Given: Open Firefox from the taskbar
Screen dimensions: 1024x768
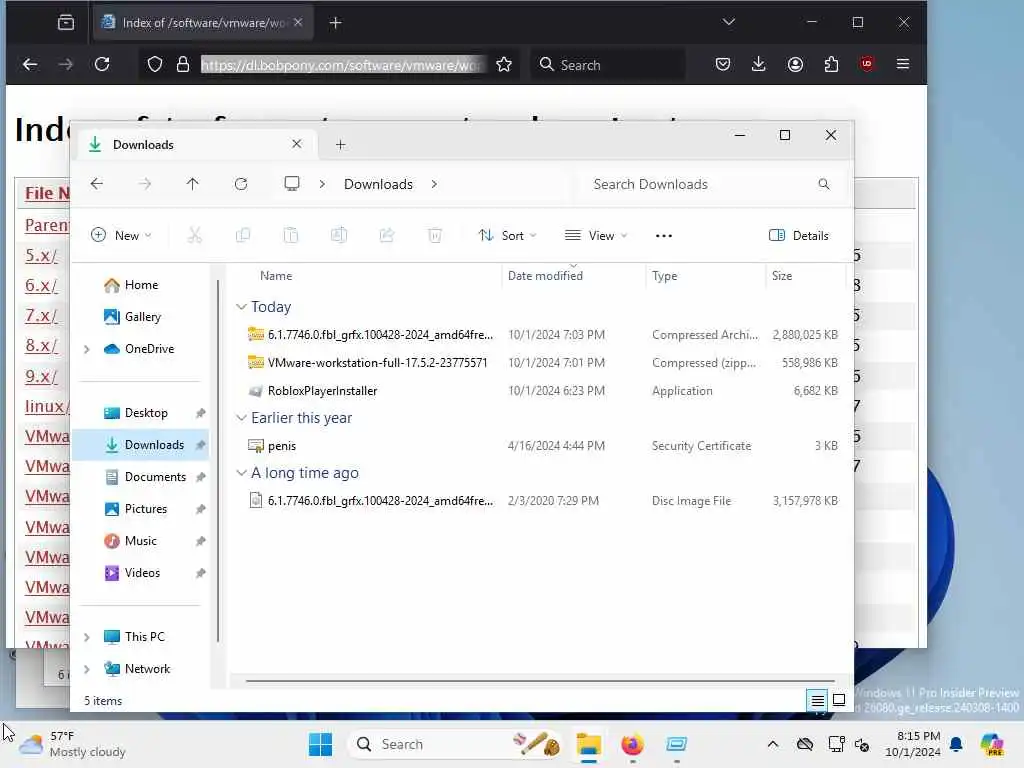Looking at the screenshot, I should (x=632, y=744).
